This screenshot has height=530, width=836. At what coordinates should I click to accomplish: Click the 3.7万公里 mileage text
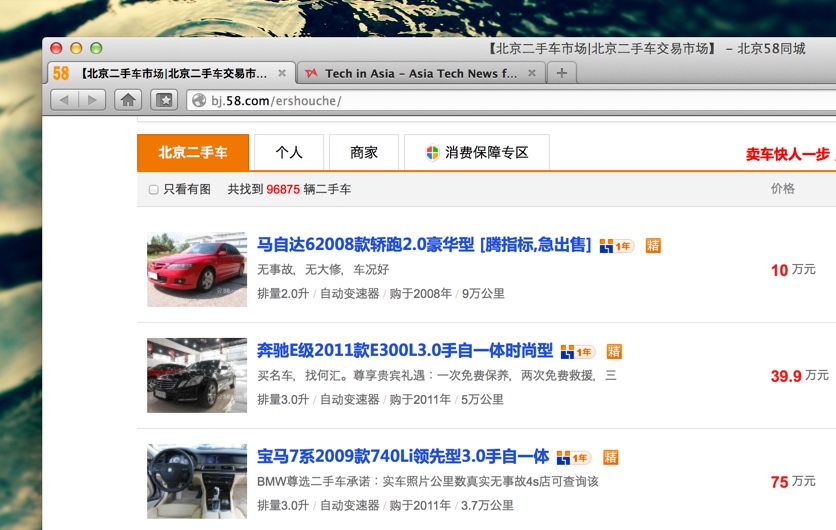(x=487, y=505)
